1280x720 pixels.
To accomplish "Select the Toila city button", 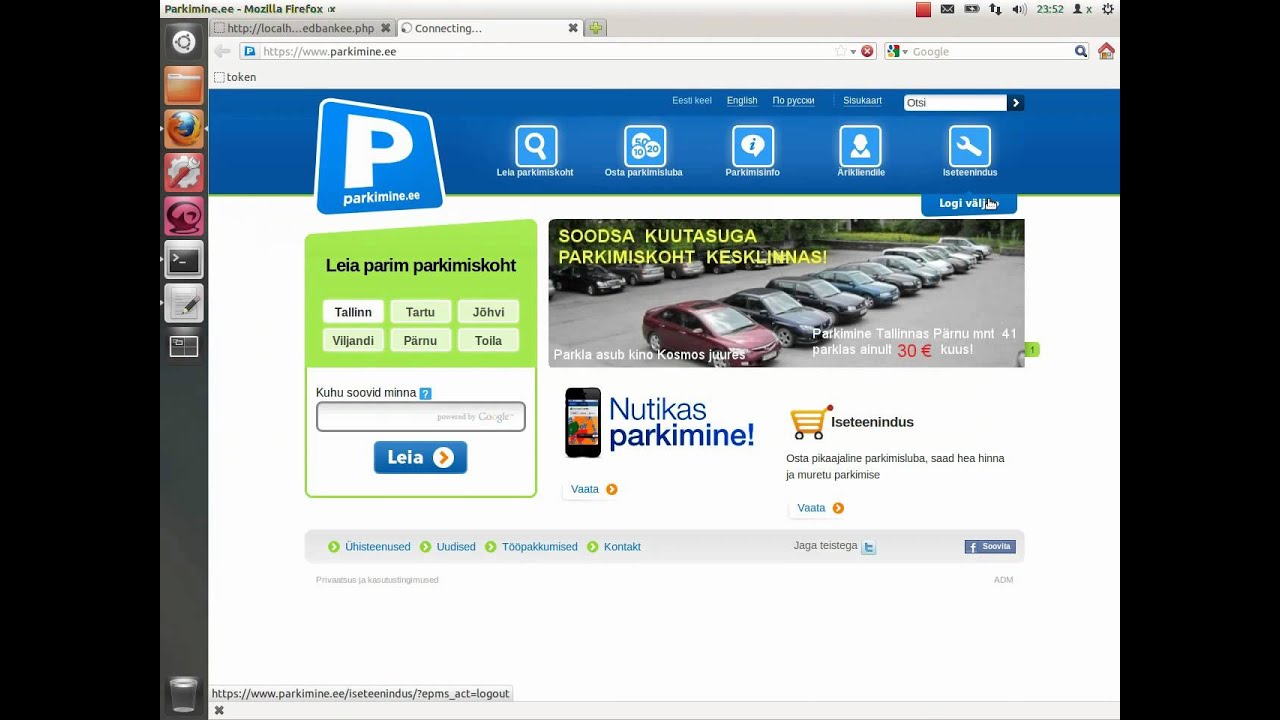I will pyautogui.click(x=488, y=340).
